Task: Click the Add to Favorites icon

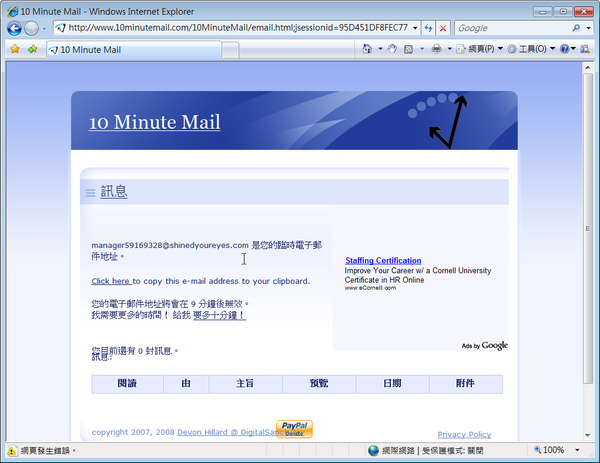Action: click(x=33, y=49)
